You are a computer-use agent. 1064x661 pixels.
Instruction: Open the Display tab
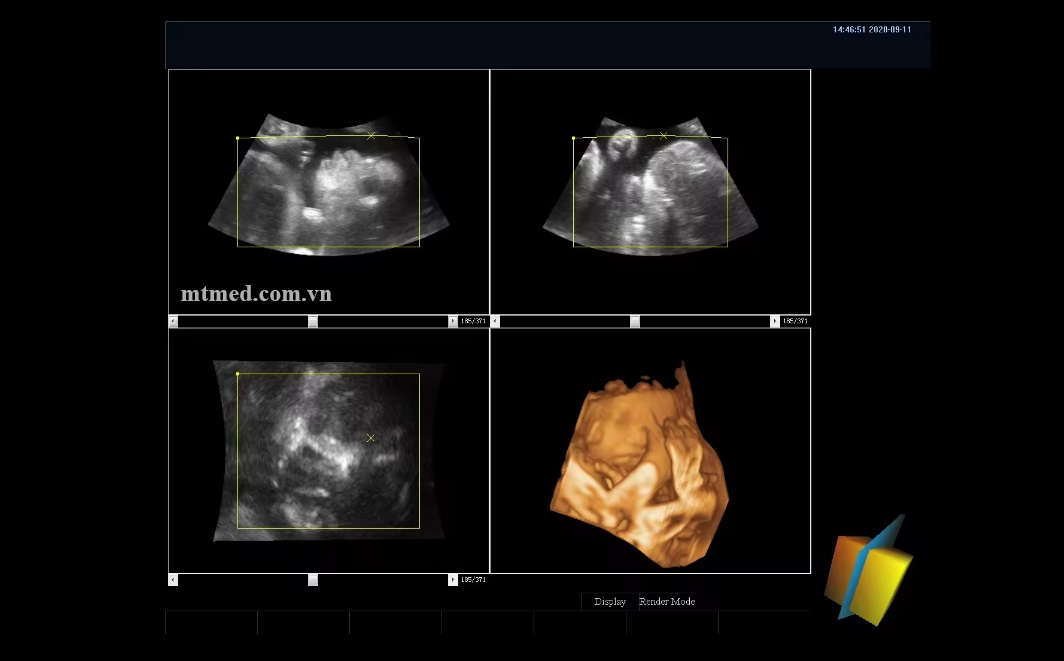click(610, 601)
